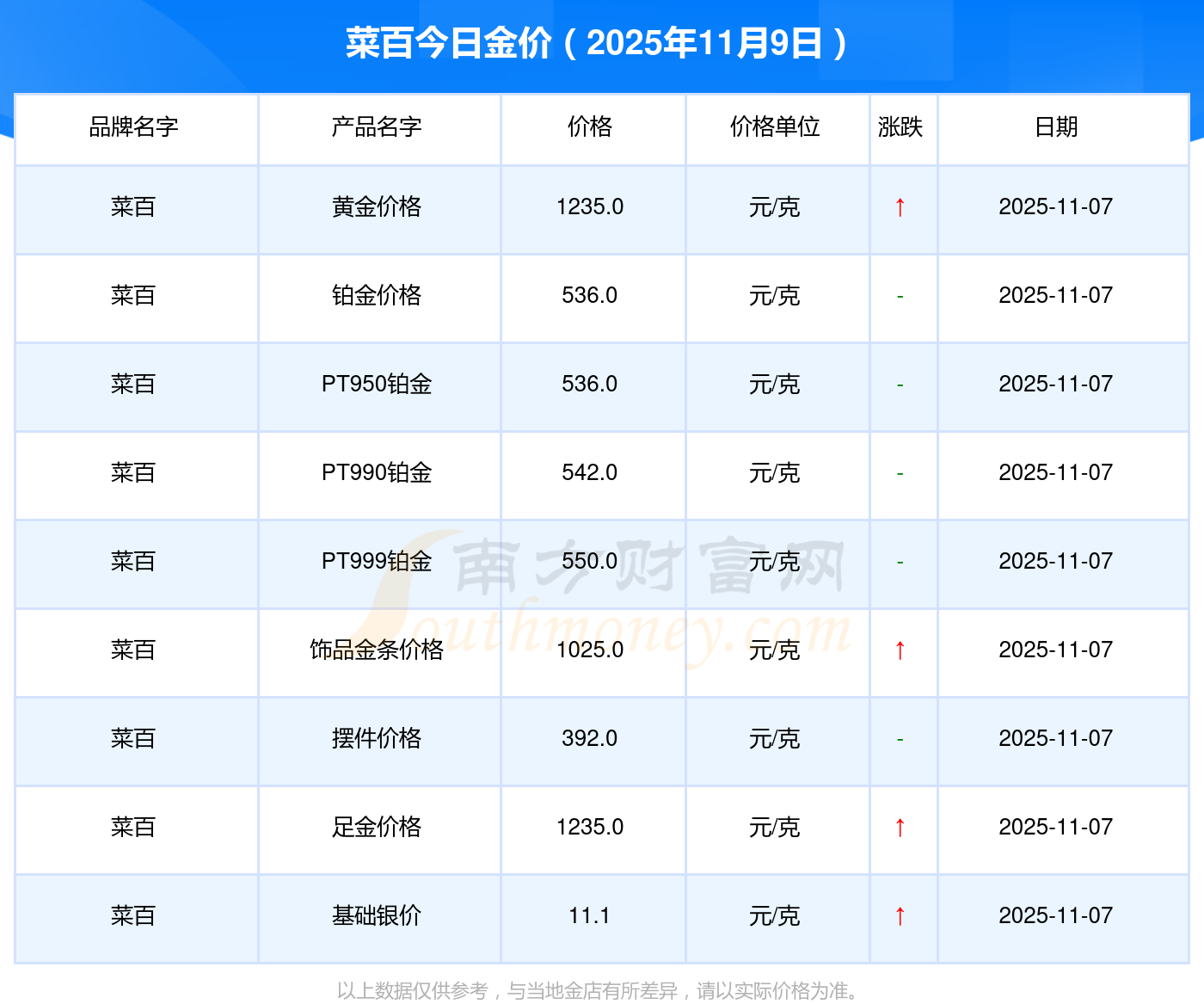Click the date 2025-11-07 in the 饰品金条价格 row
The height and width of the screenshot is (1004, 1204).
[1056, 650]
